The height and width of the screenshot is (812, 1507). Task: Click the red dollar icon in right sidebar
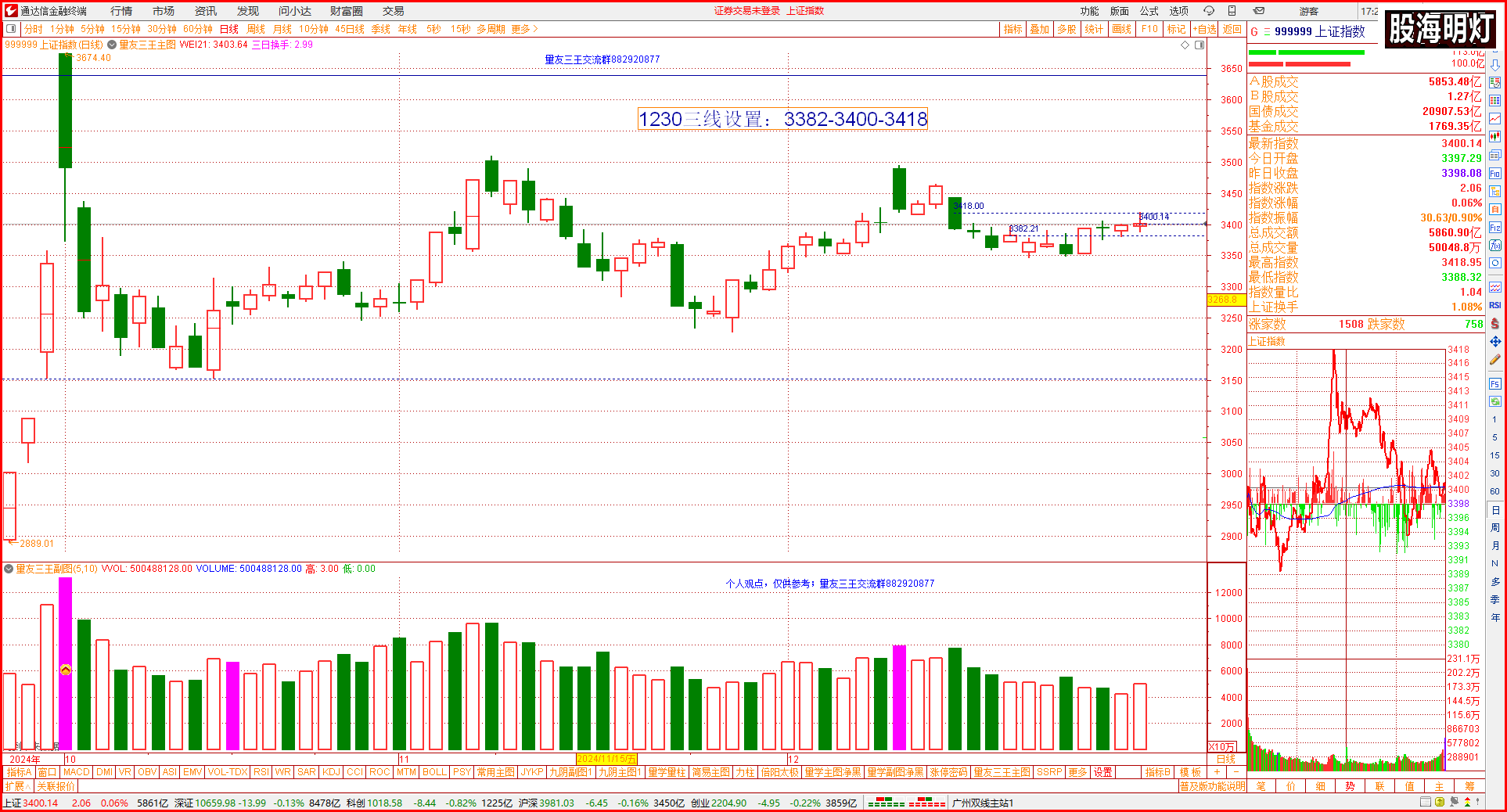point(1494,323)
